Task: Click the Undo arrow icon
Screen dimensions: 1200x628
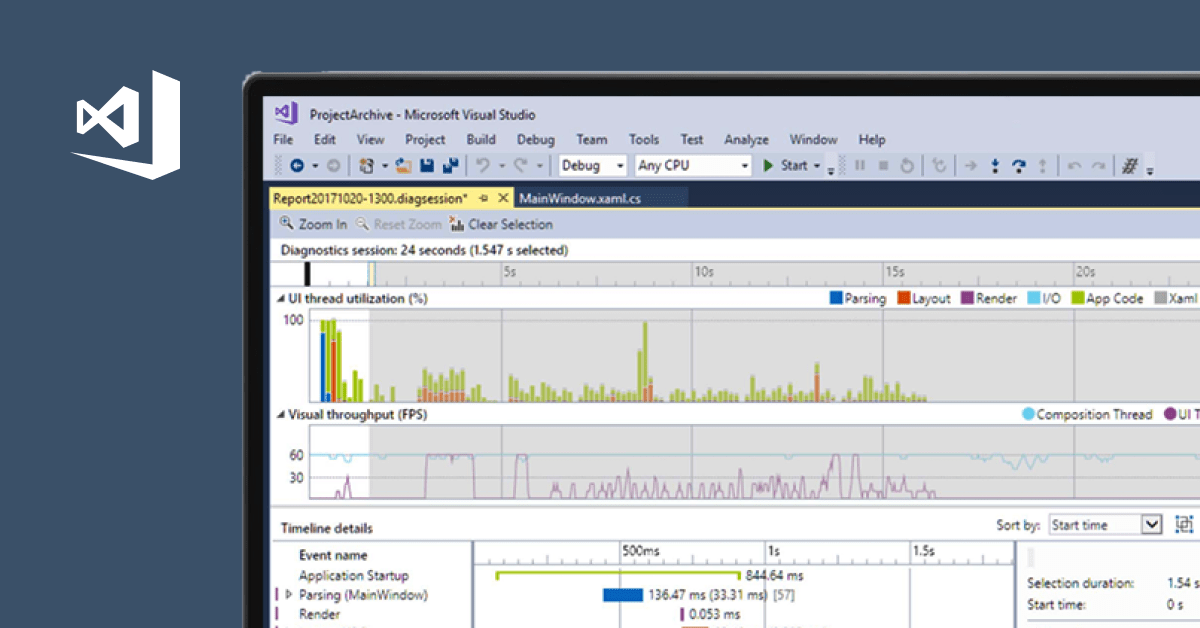Action: (x=483, y=166)
